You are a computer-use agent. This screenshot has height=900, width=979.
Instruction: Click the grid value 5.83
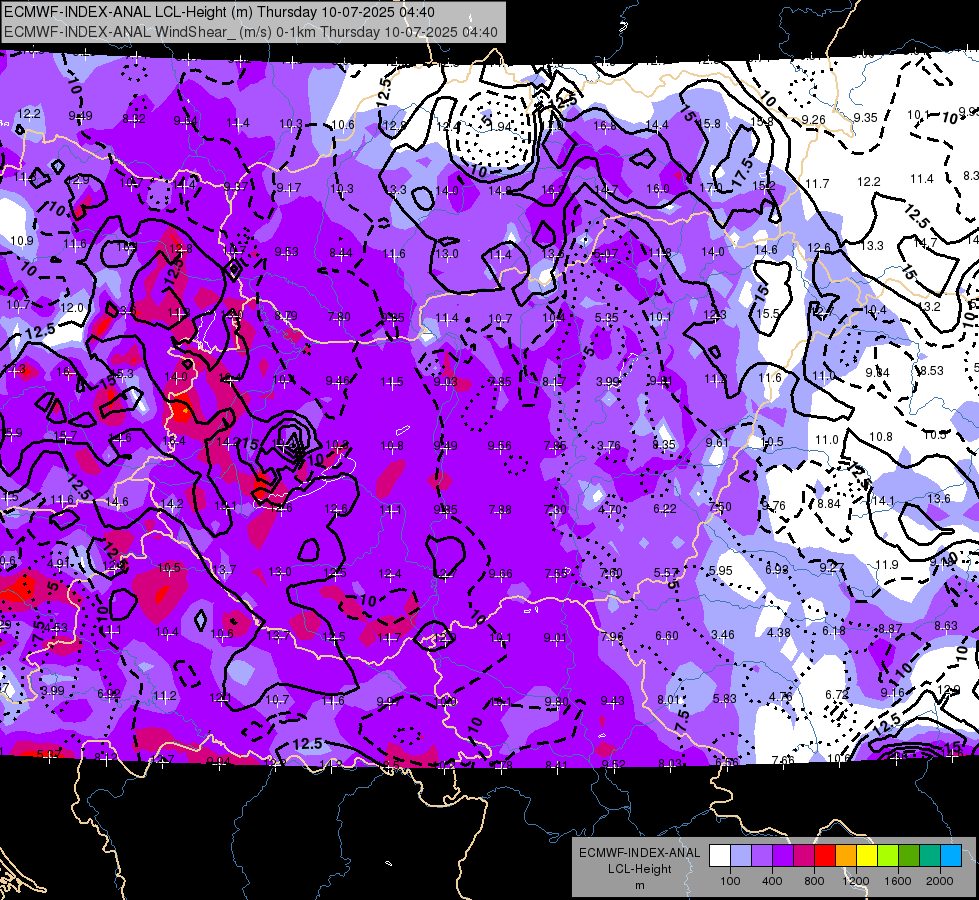pyautogui.click(x=724, y=698)
